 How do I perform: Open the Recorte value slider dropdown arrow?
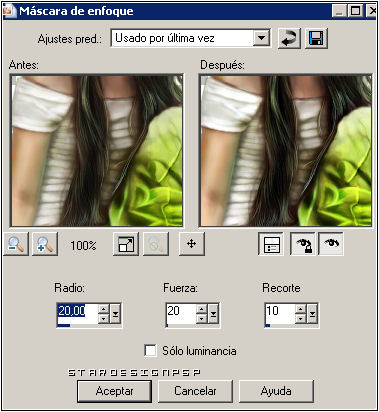click(312, 313)
